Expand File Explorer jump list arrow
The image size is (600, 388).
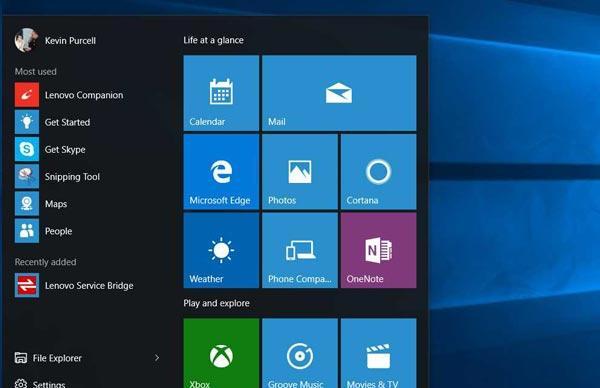pos(157,358)
